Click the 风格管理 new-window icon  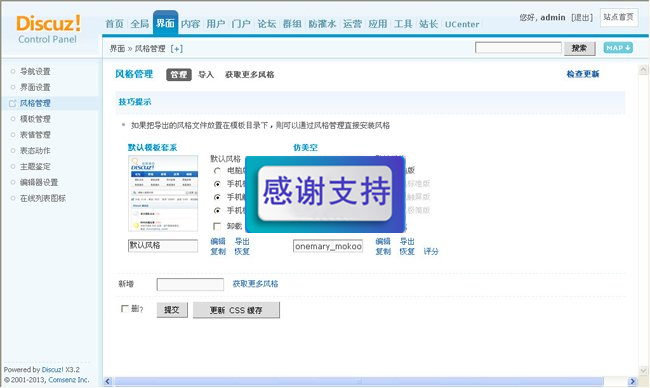coord(12,103)
